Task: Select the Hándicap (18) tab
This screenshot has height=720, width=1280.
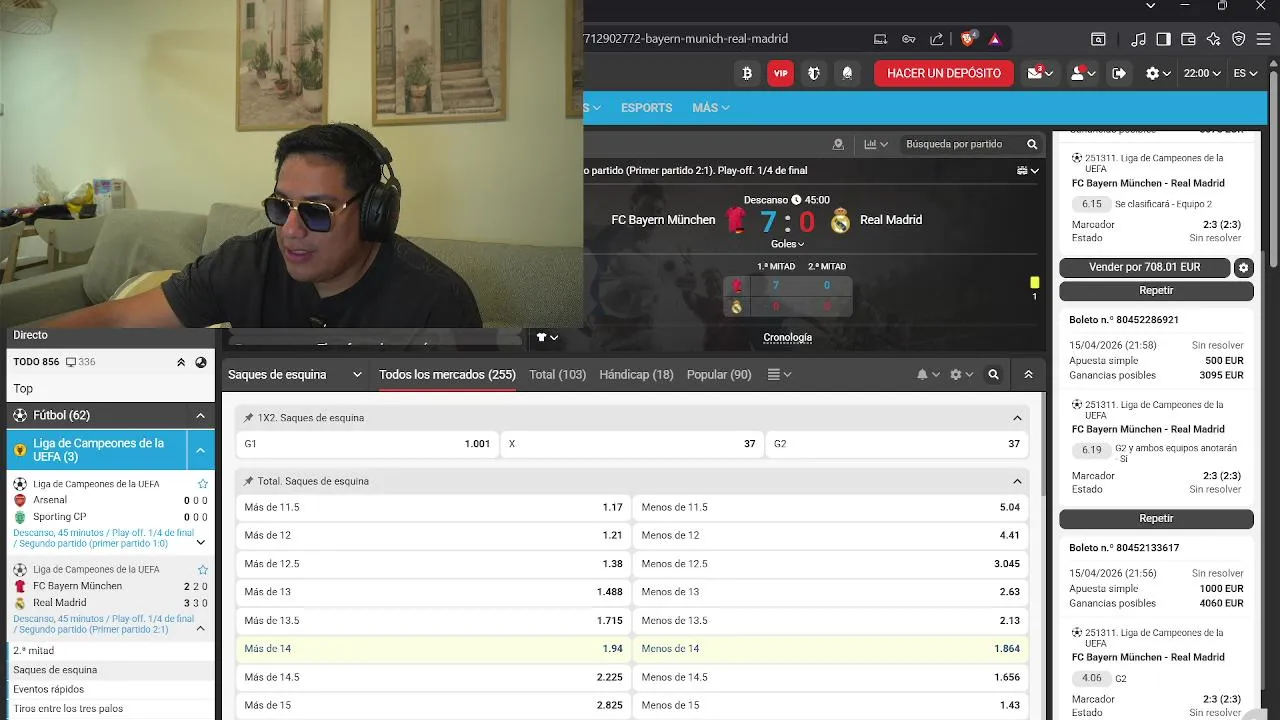Action: (636, 374)
